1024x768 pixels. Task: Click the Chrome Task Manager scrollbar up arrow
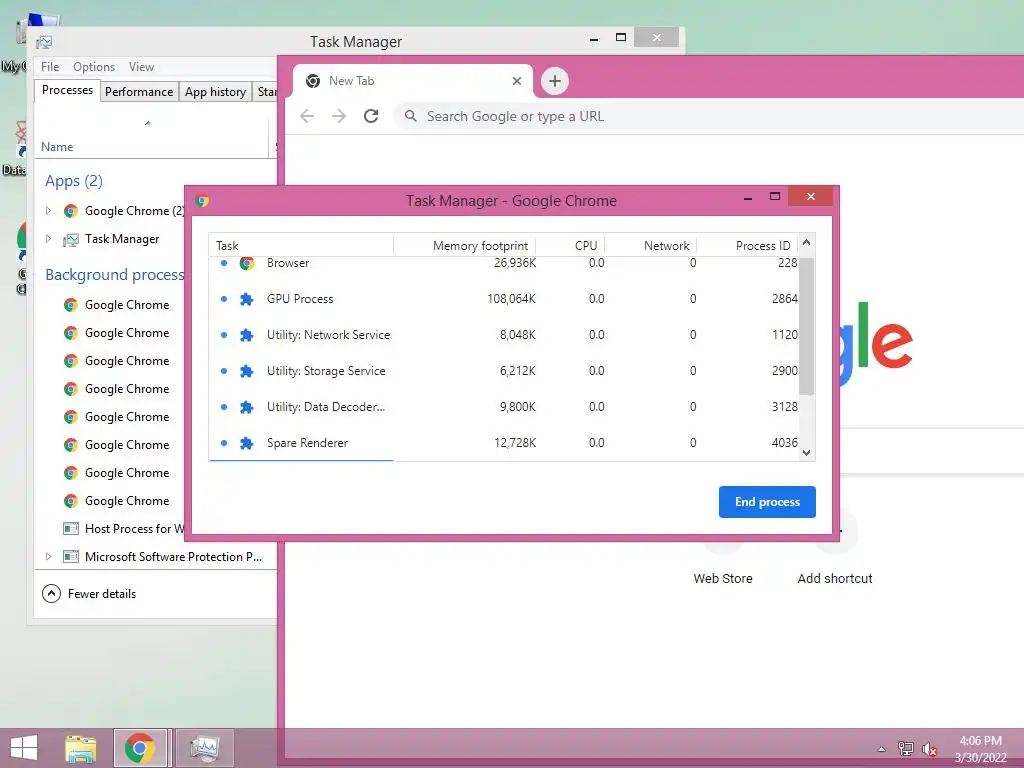click(807, 242)
